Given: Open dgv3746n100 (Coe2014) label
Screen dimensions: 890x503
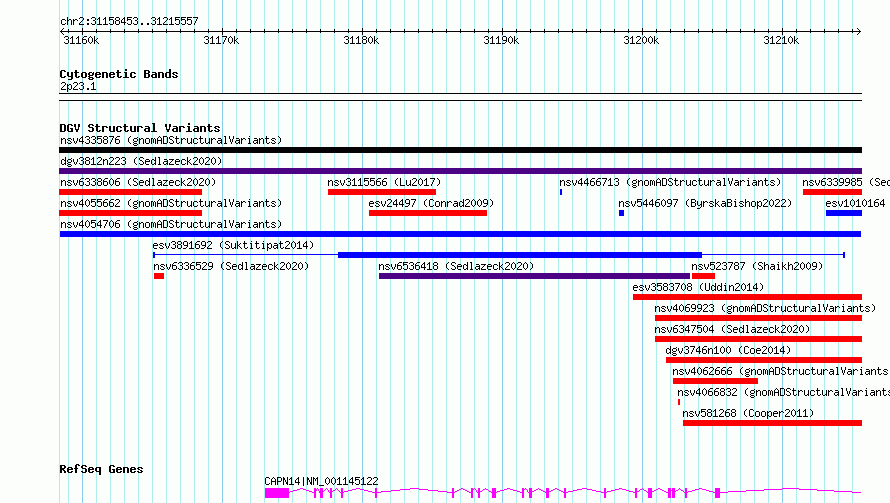Looking at the screenshot, I should (x=728, y=350).
